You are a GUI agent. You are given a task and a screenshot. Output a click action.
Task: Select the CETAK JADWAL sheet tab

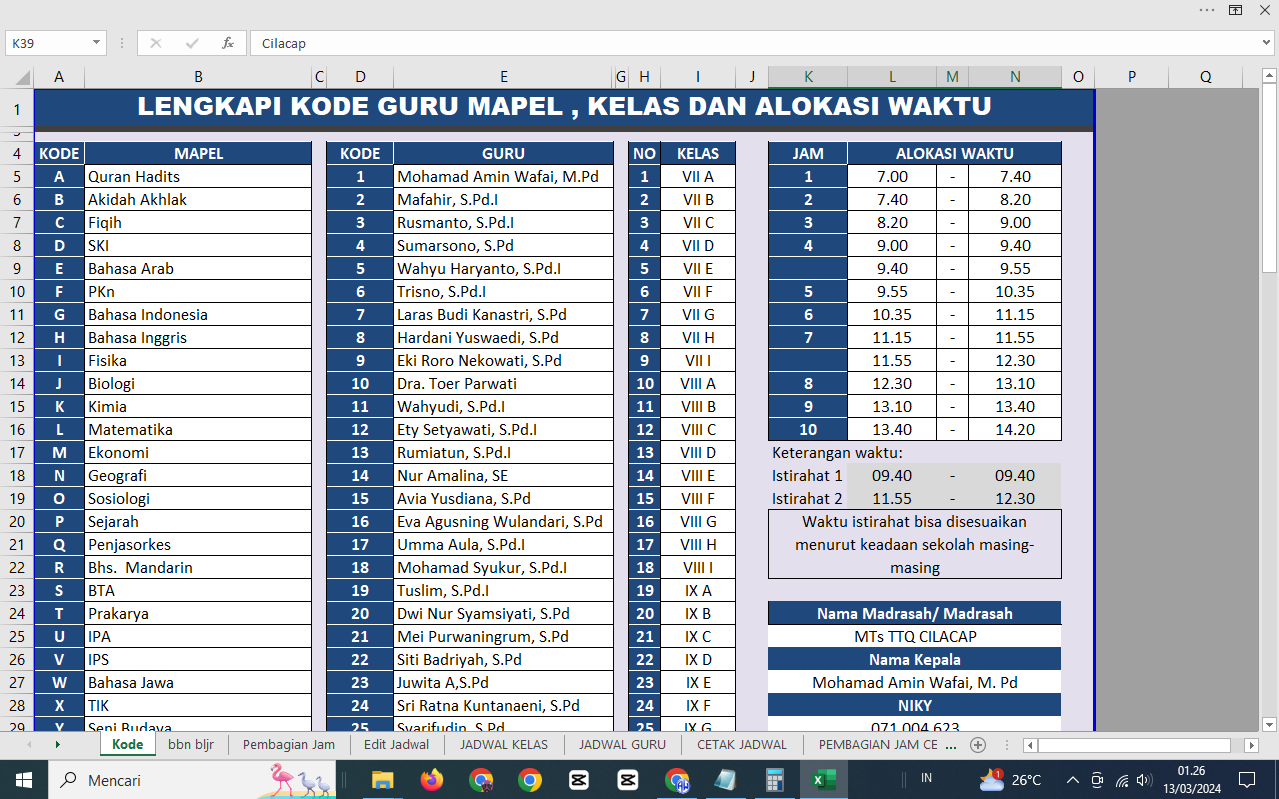(742, 745)
